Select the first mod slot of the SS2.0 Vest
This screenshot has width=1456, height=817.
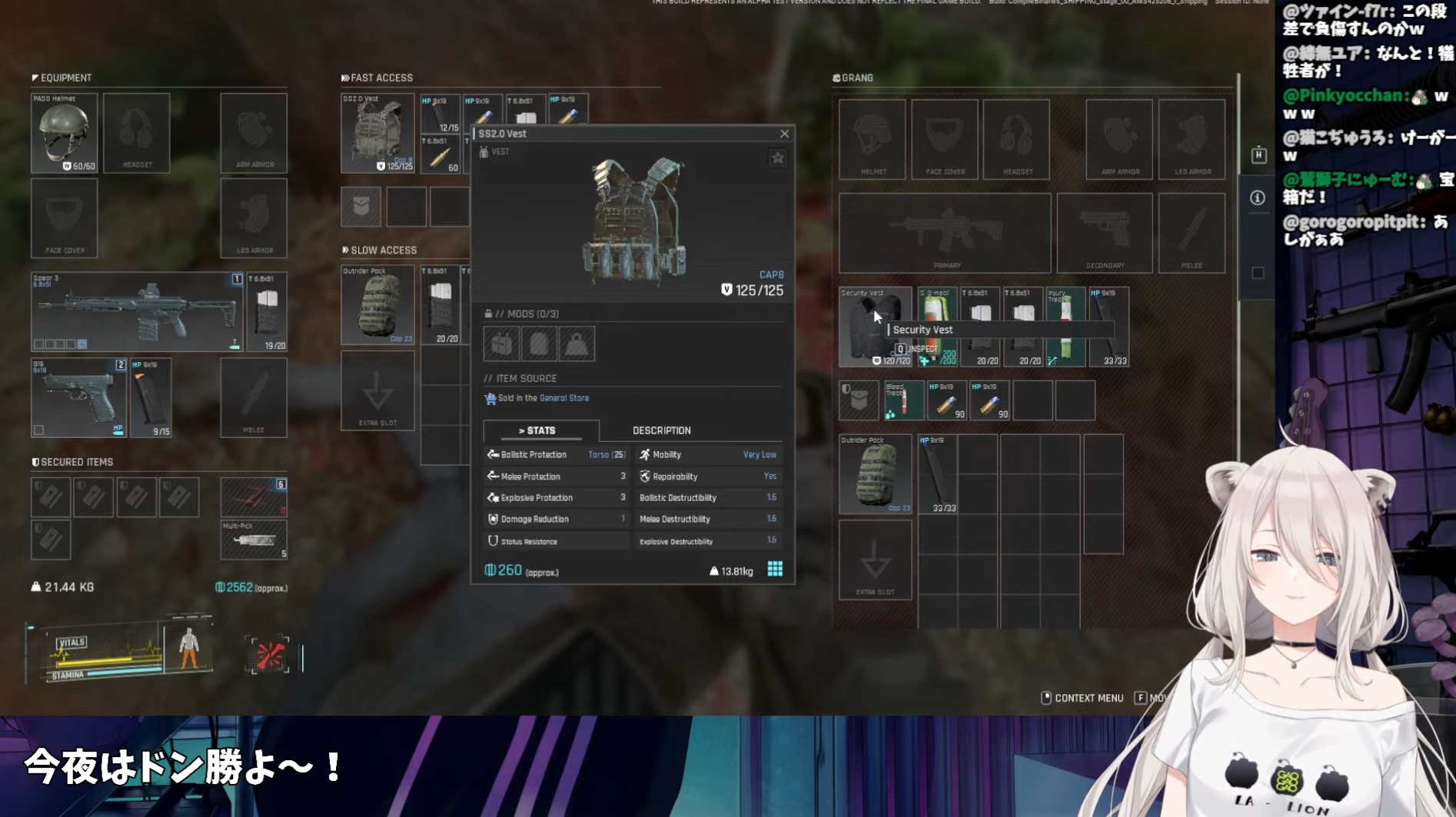[x=501, y=344]
